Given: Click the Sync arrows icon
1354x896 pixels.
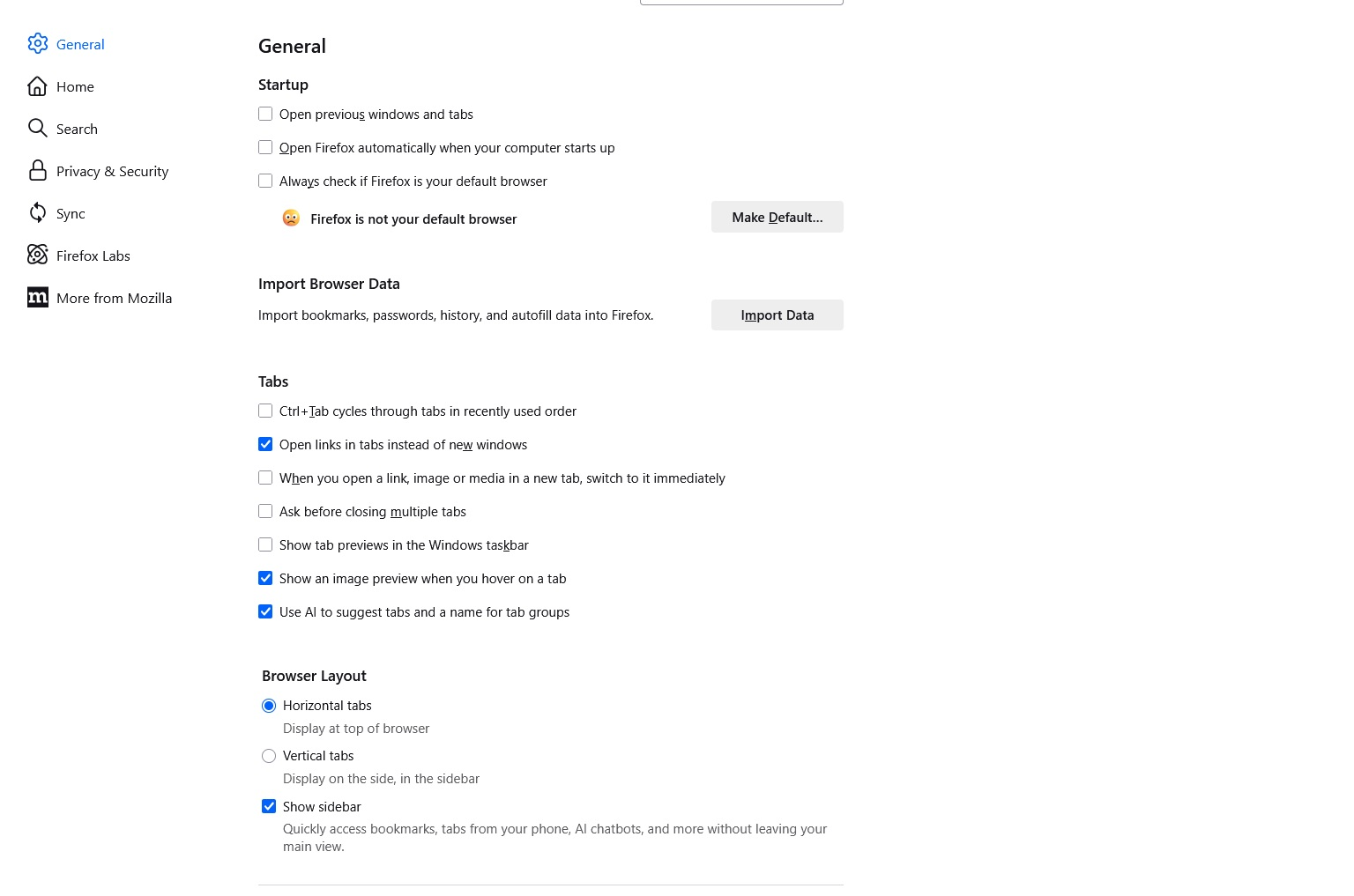Looking at the screenshot, I should tap(37, 213).
